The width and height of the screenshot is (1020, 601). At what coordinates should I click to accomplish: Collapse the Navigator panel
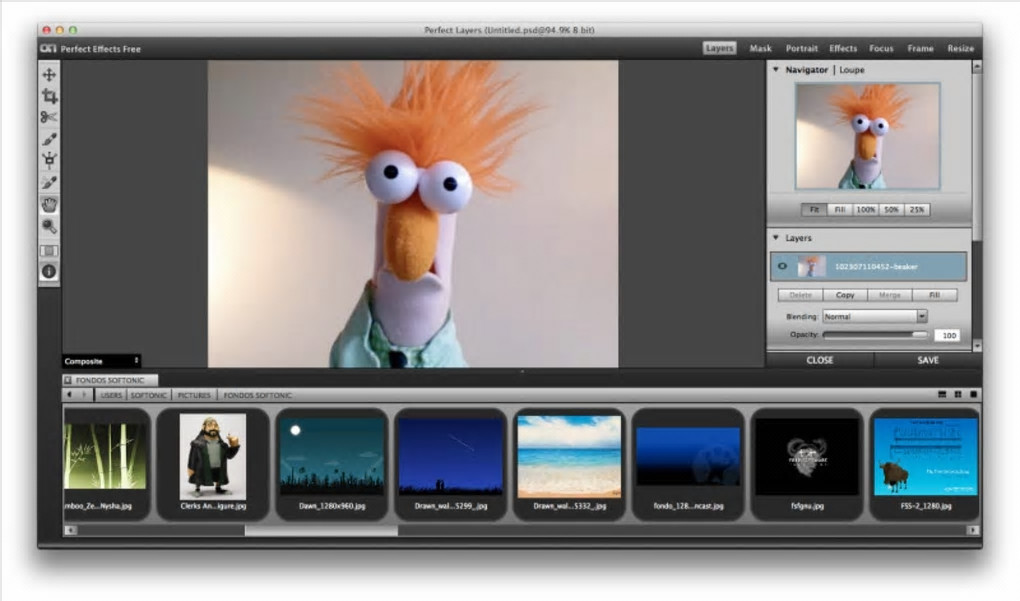(x=775, y=70)
